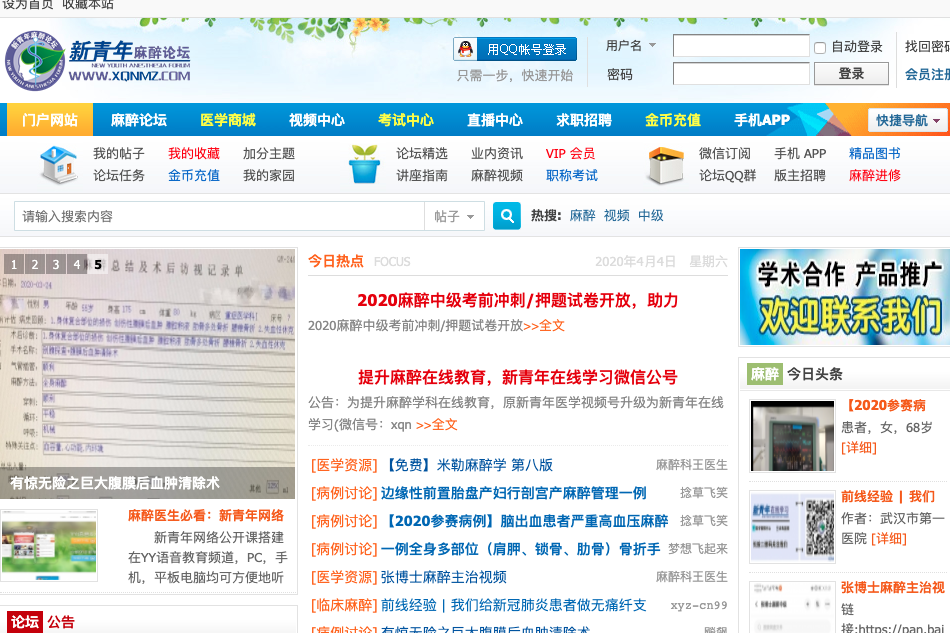This screenshot has width=950, height=633.
Task: Click hot search term 中级
Action: (651, 216)
